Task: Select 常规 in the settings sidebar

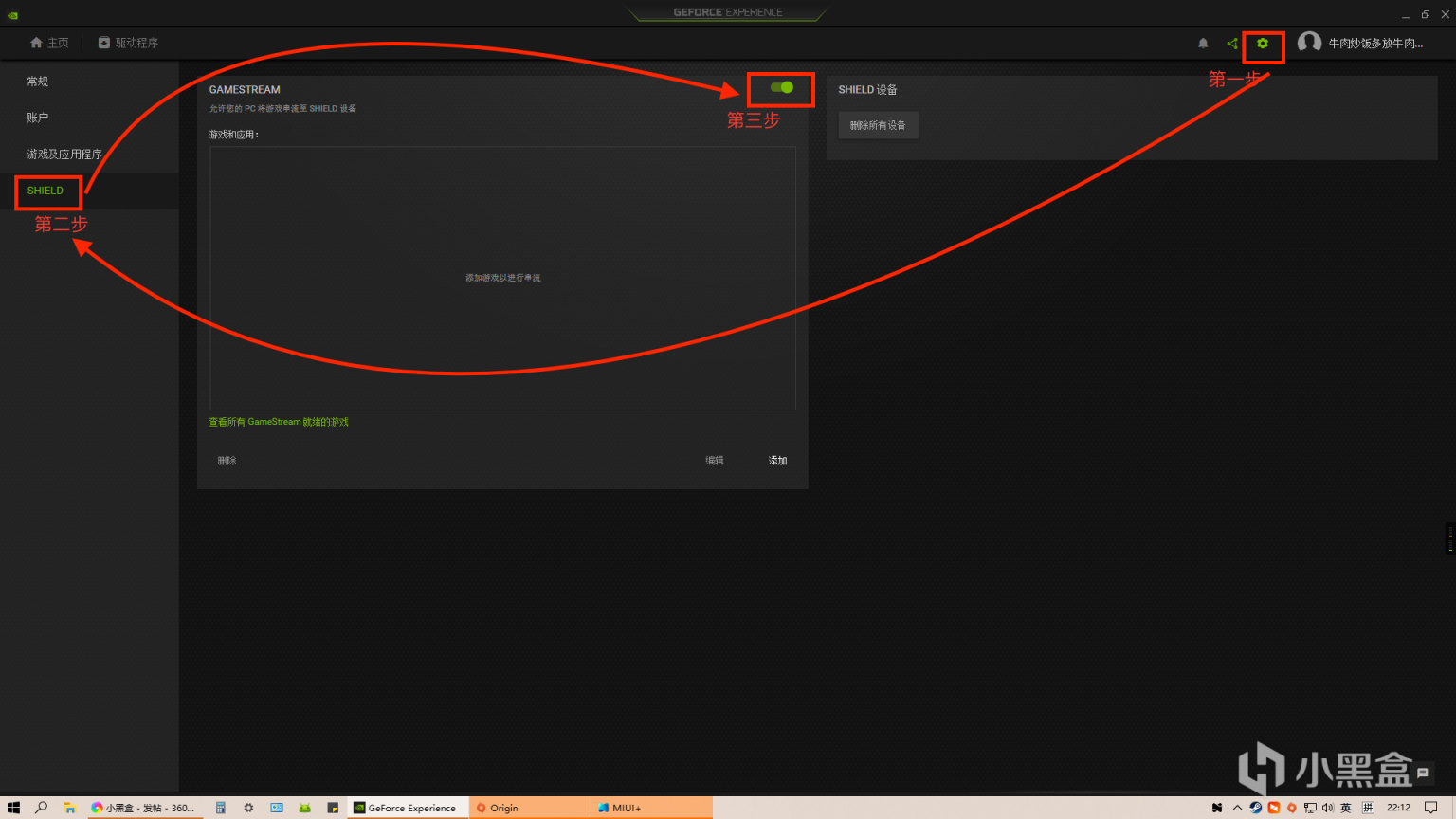Action: [x=38, y=82]
